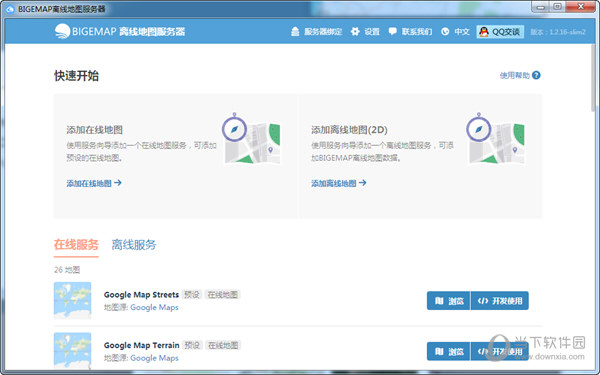The image size is (600, 375).
Task: Click 开发使用 button for Google Map Streets
Action: point(500,301)
